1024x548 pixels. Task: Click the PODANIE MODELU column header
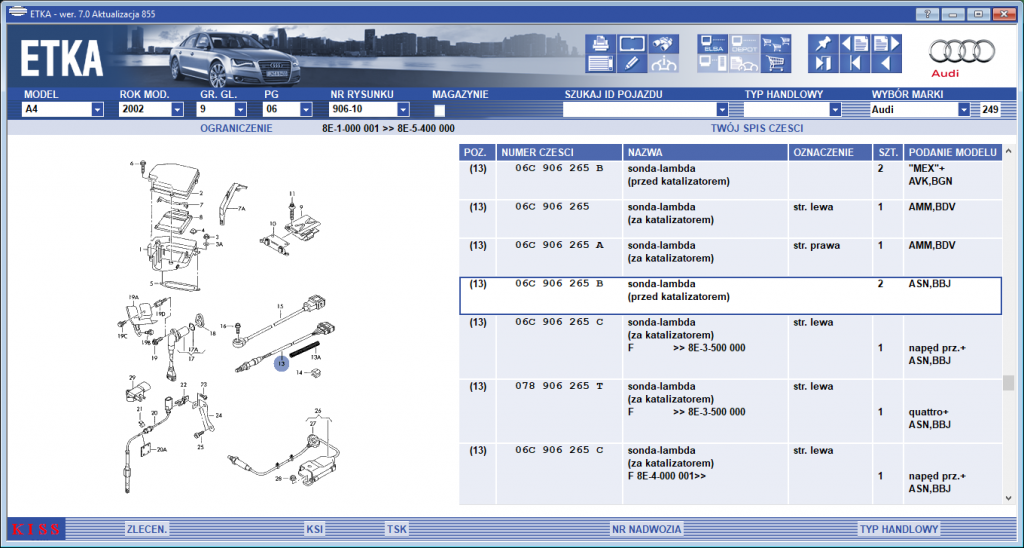[x=953, y=152]
